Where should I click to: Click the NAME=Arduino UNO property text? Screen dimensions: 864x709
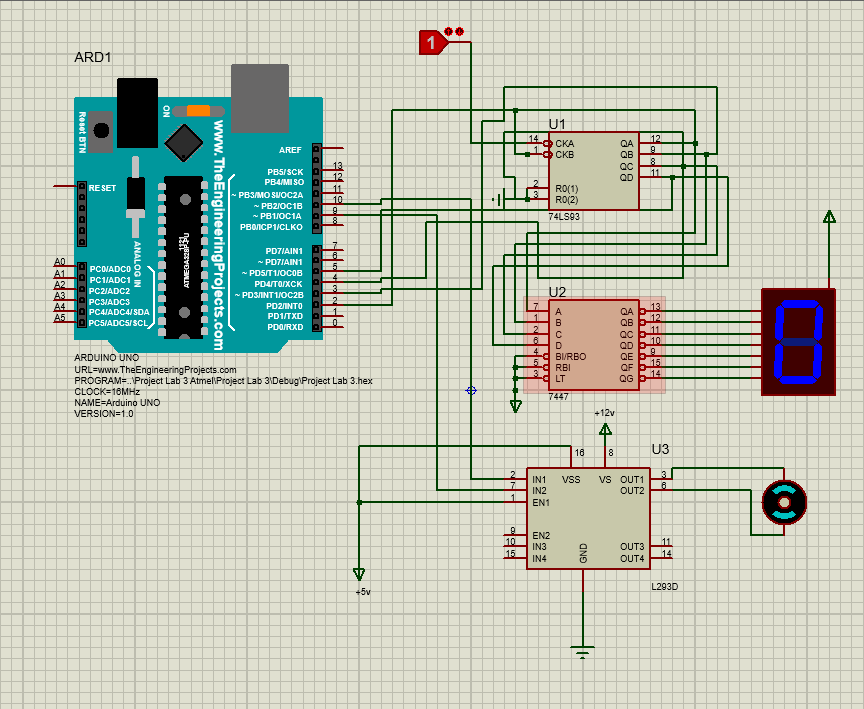117,403
